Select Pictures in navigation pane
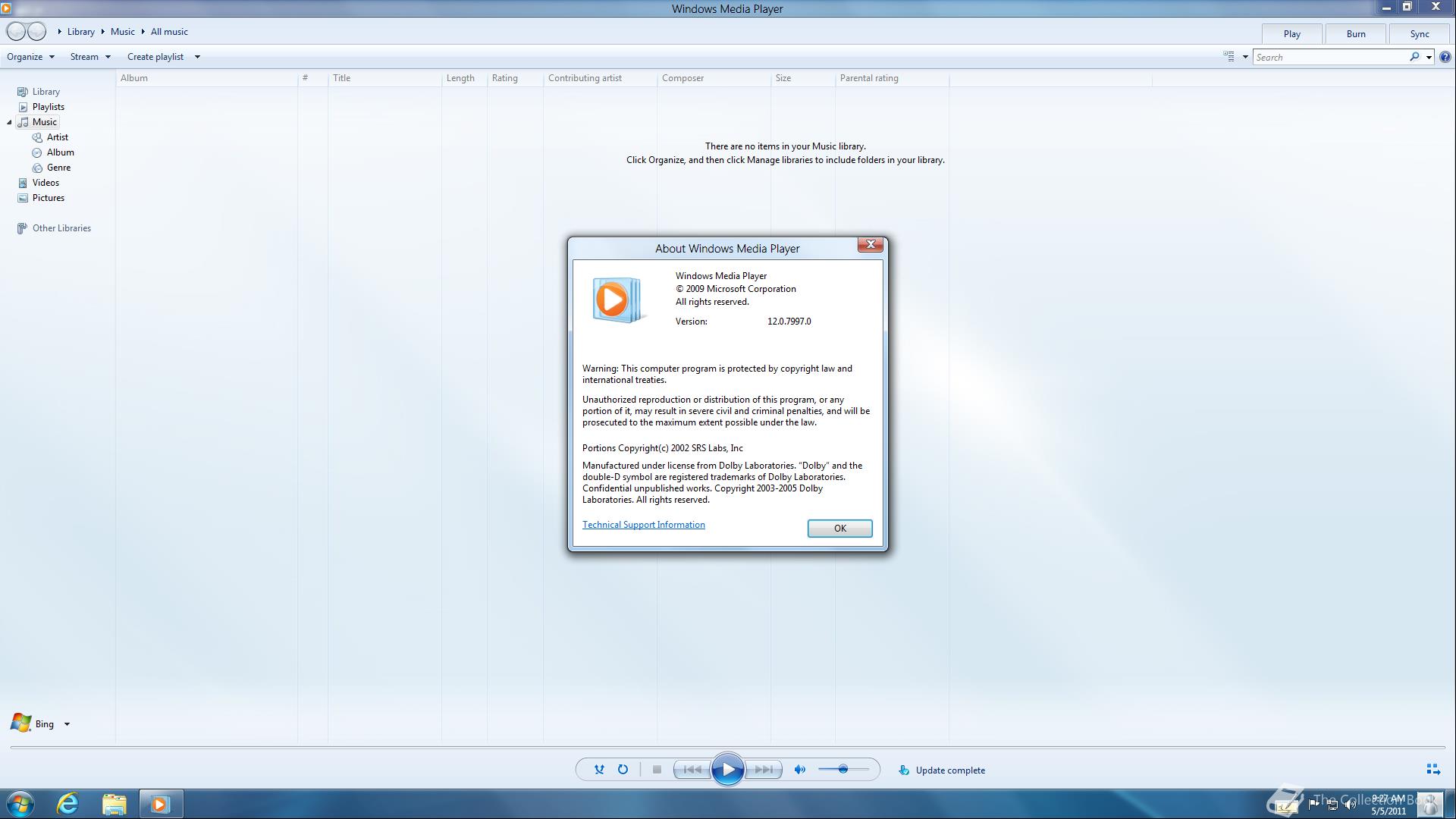The image size is (1456, 819). [x=48, y=198]
